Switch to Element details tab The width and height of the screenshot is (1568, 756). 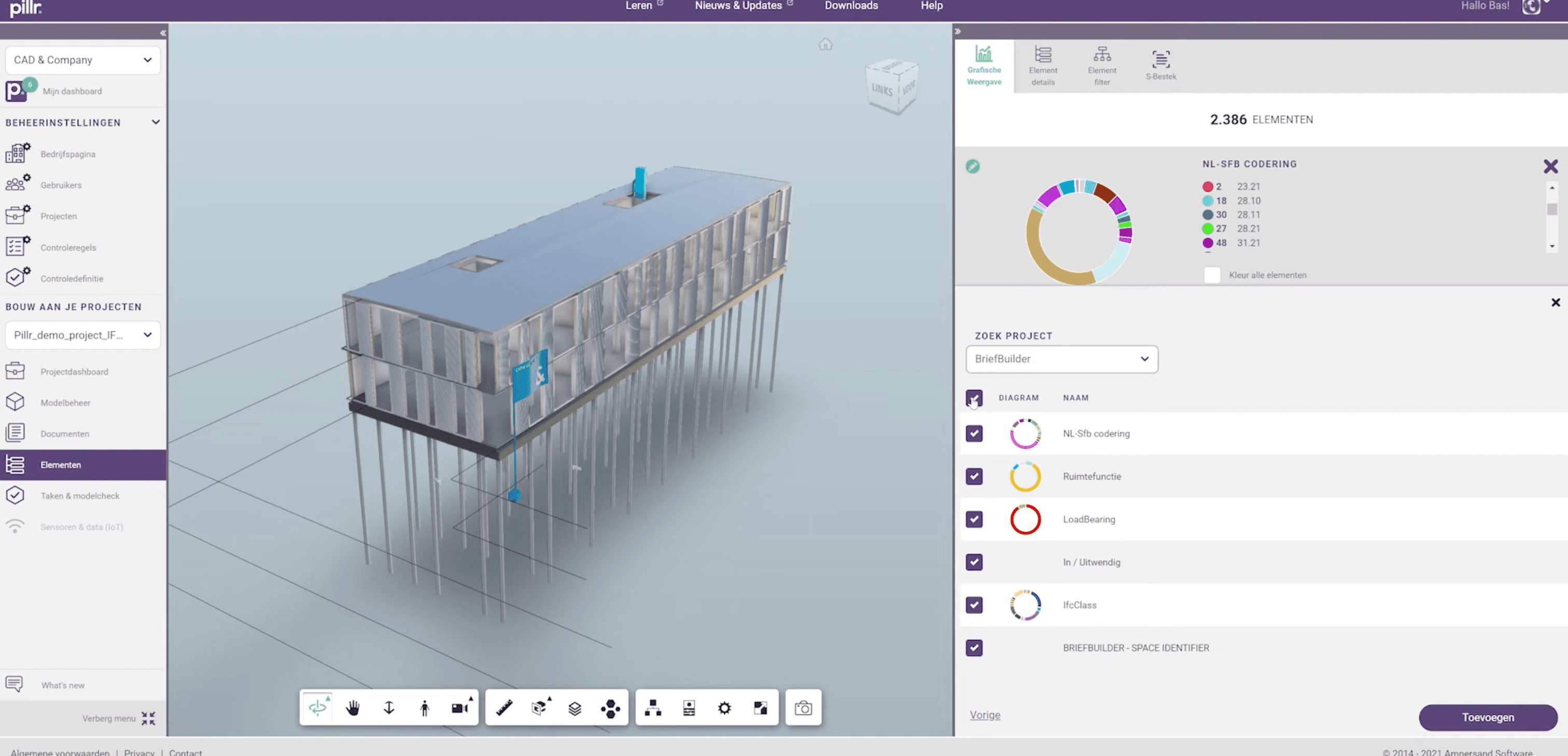(x=1043, y=66)
